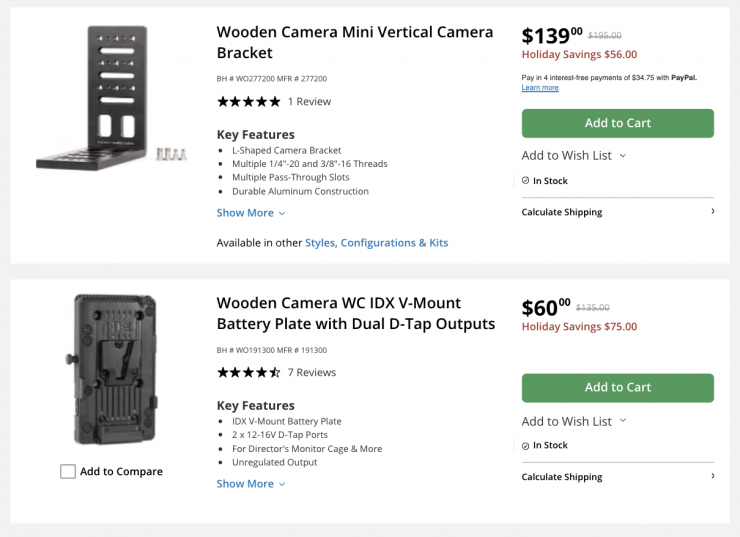Expand Show More under battery plate features
This screenshot has width=740, height=537.
(251, 484)
